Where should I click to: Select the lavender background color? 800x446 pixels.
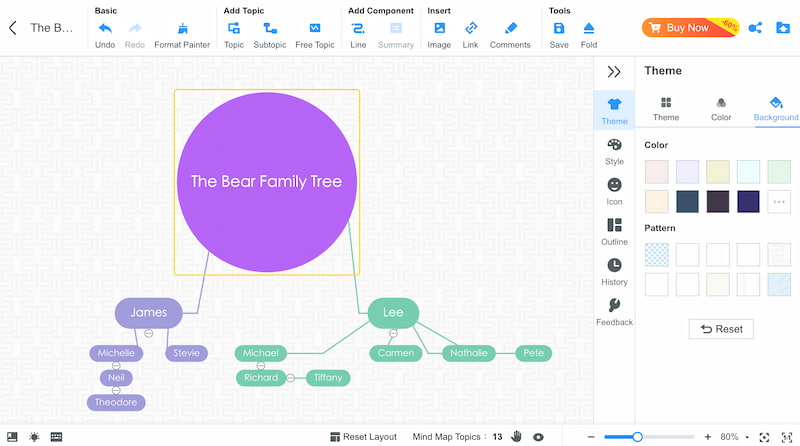pyautogui.click(x=687, y=172)
